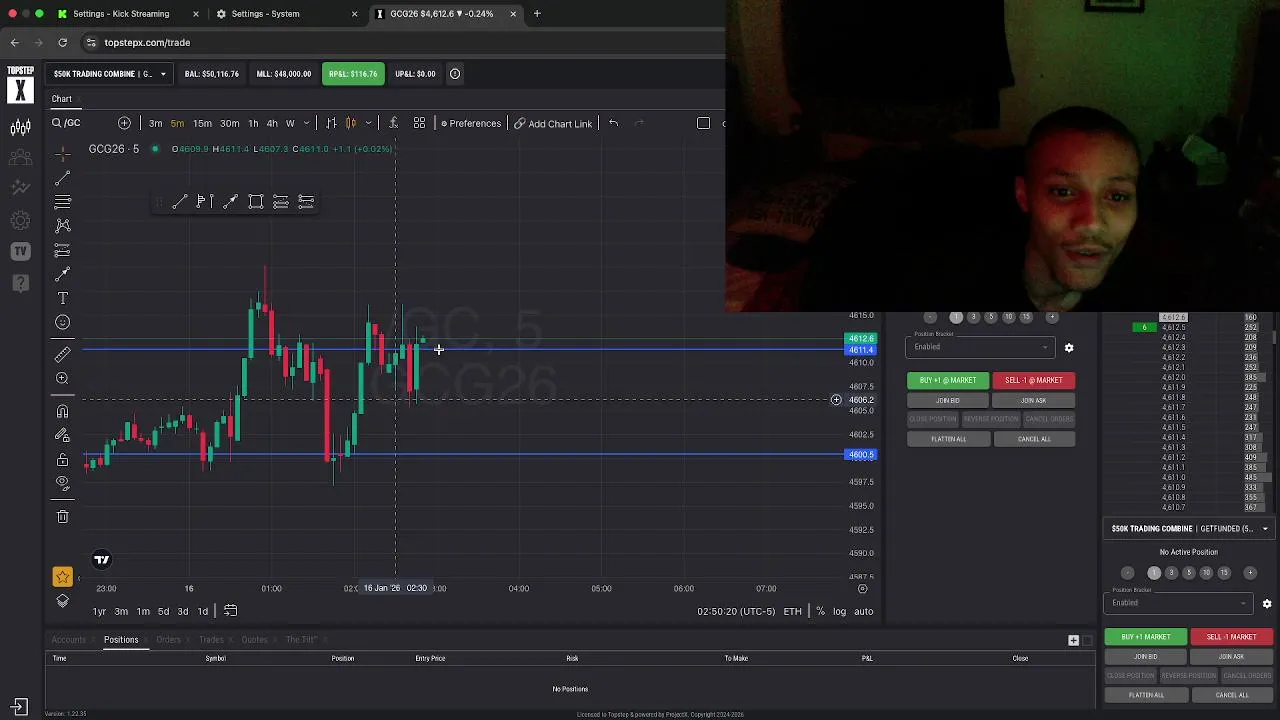1280x720 pixels.
Task: Click the logout icon at sidebar bottom
Action: point(20,706)
